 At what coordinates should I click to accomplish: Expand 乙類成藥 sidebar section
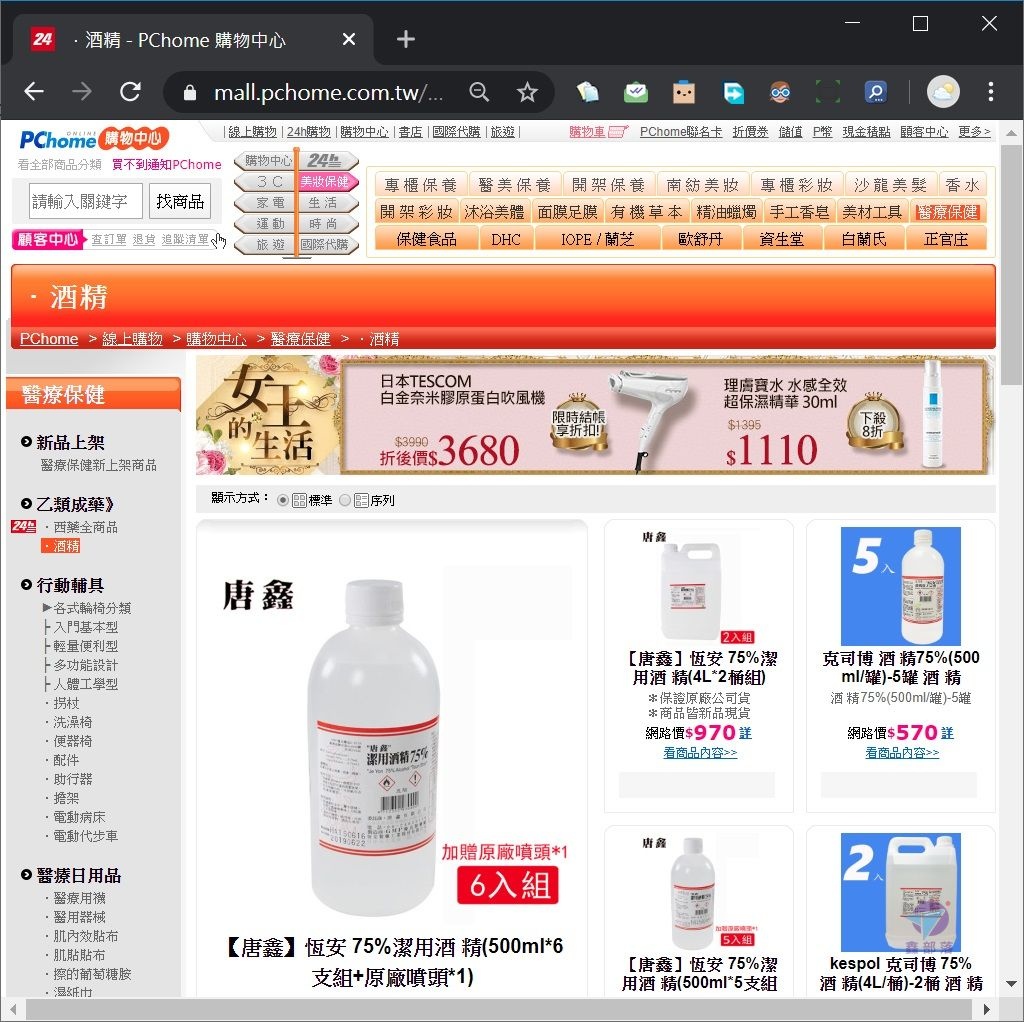click(x=68, y=504)
